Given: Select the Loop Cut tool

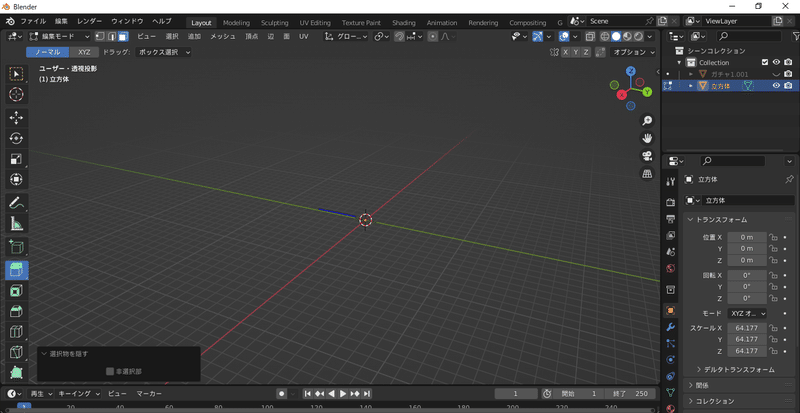Looking at the screenshot, I should click(16, 332).
